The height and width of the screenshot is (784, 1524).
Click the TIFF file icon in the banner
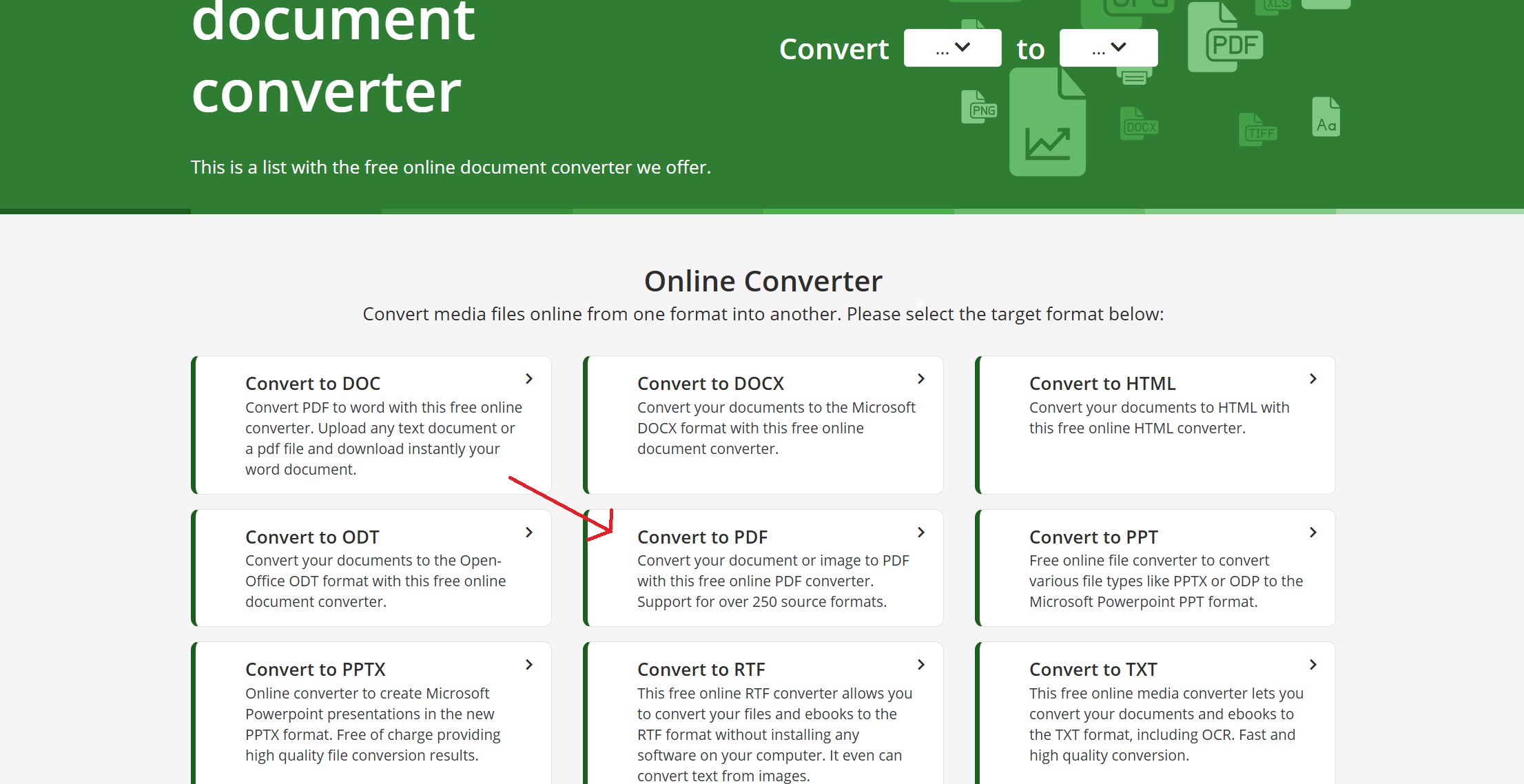(1258, 130)
